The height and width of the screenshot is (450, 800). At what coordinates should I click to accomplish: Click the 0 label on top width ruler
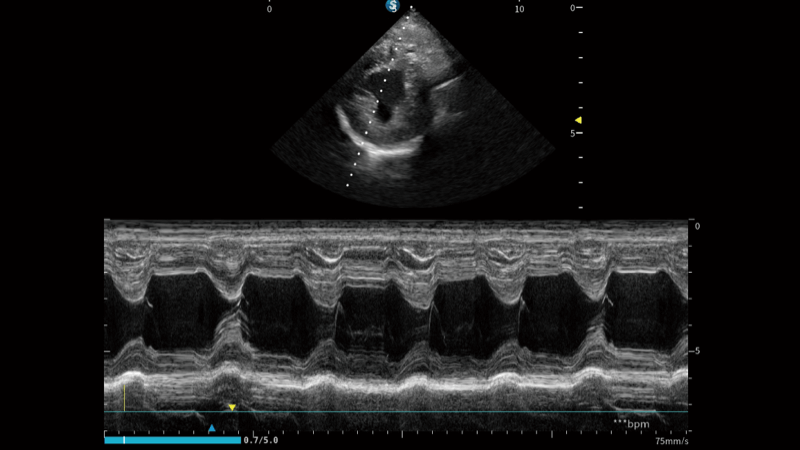coord(269,8)
